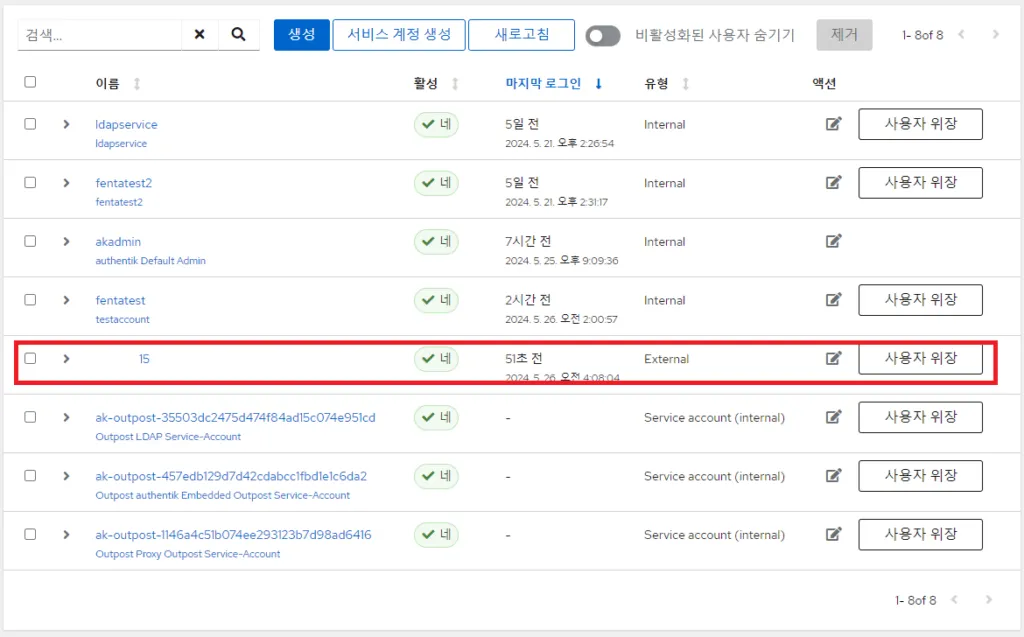Toggle 비활성화된 사용자 숨기기 switch
Image resolution: width=1024 pixels, height=637 pixels.
coord(602,35)
